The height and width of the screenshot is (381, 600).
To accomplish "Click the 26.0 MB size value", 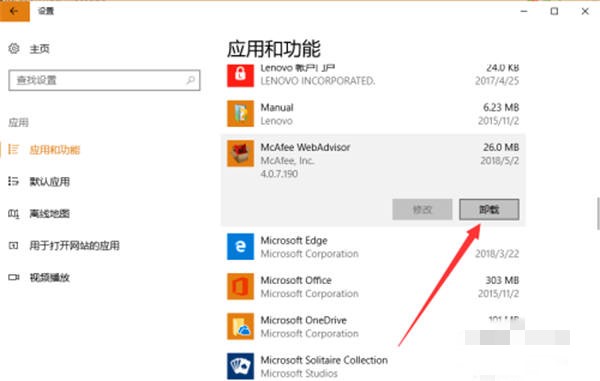I will coord(501,147).
